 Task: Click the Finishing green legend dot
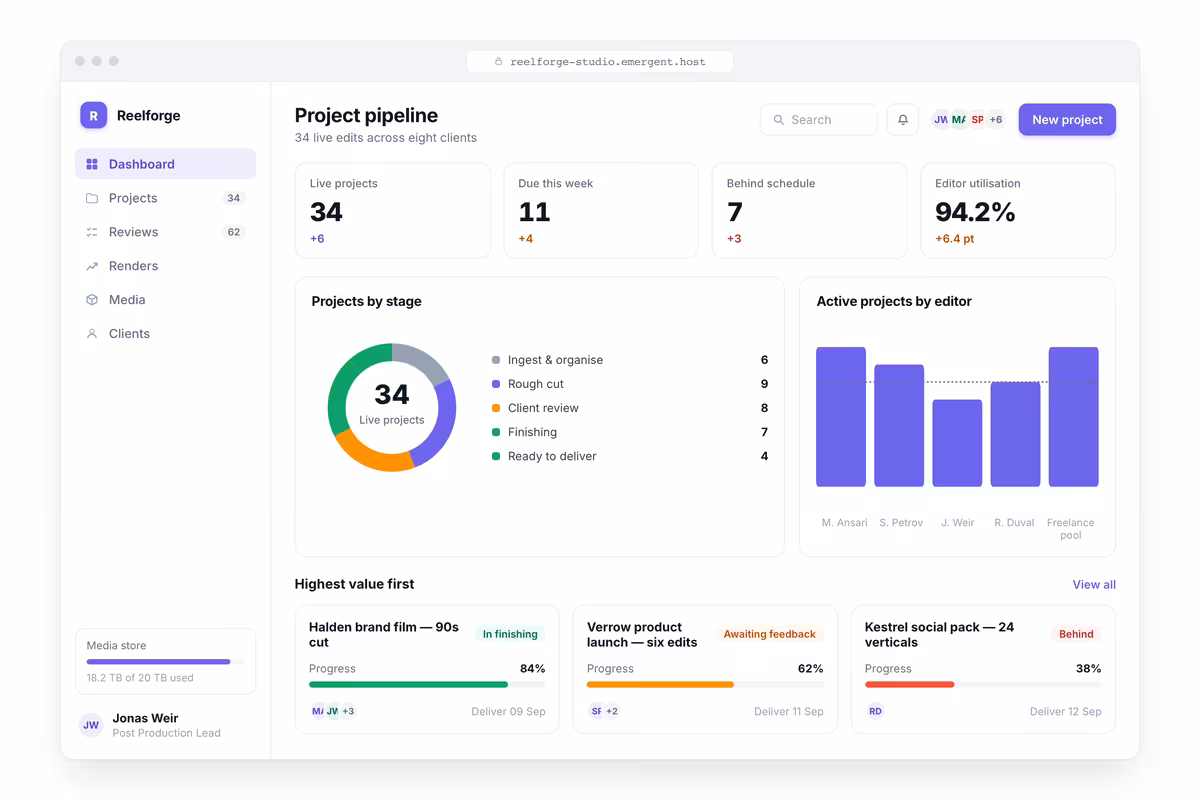coord(496,432)
